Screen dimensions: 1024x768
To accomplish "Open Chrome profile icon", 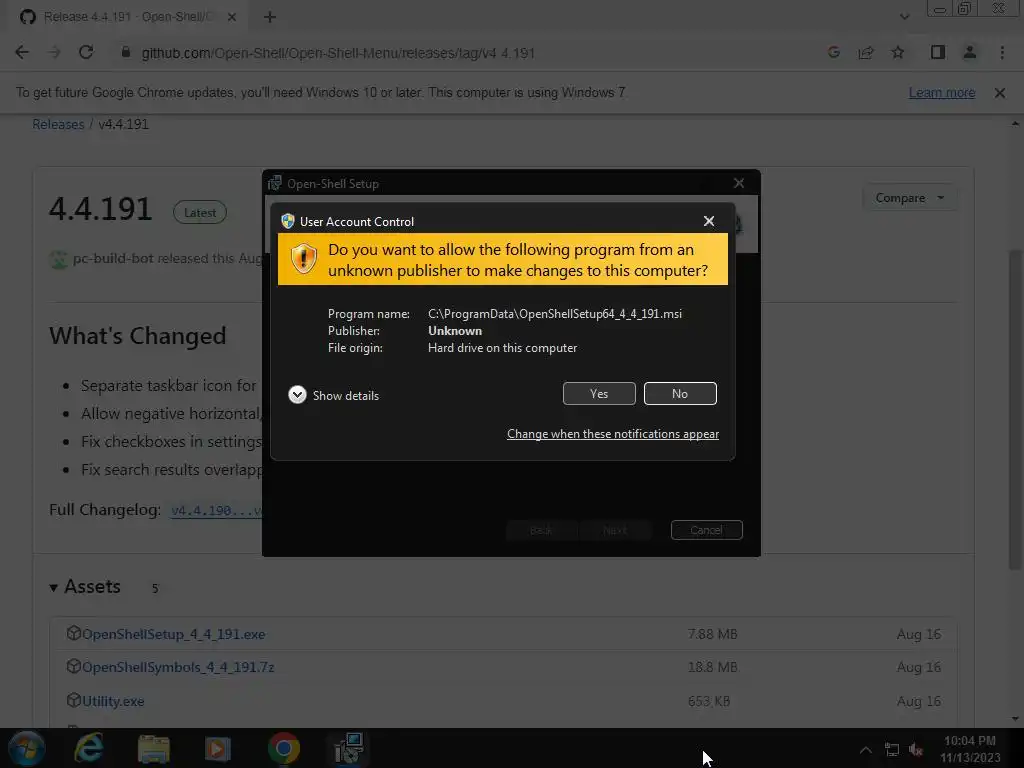I will click(x=970, y=53).
